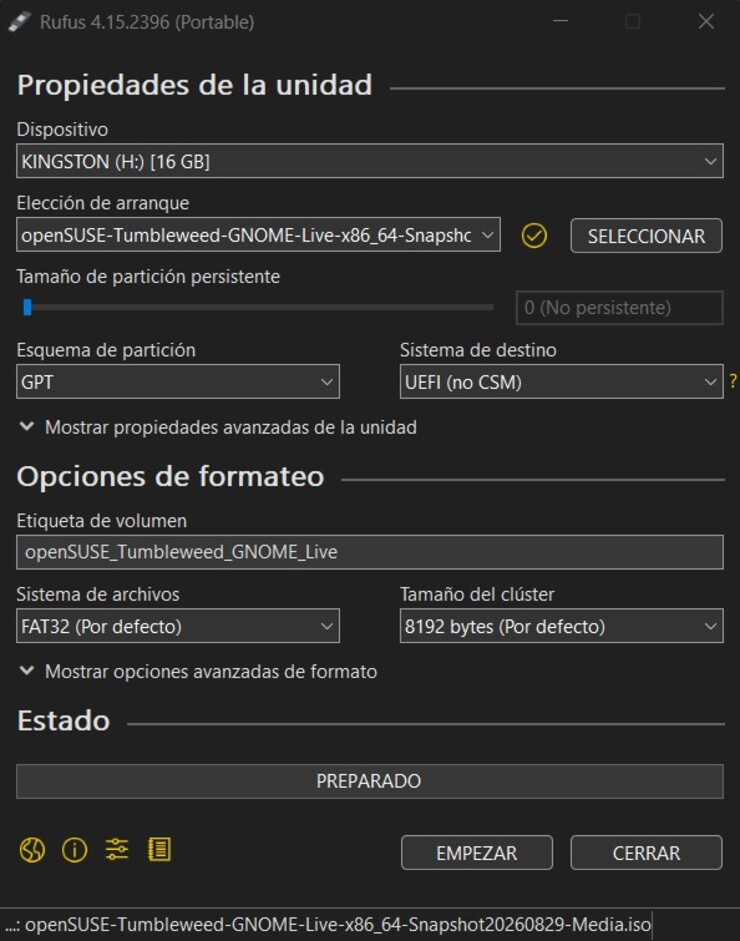
Task: Open the About information icon
Action: [74, 850]
